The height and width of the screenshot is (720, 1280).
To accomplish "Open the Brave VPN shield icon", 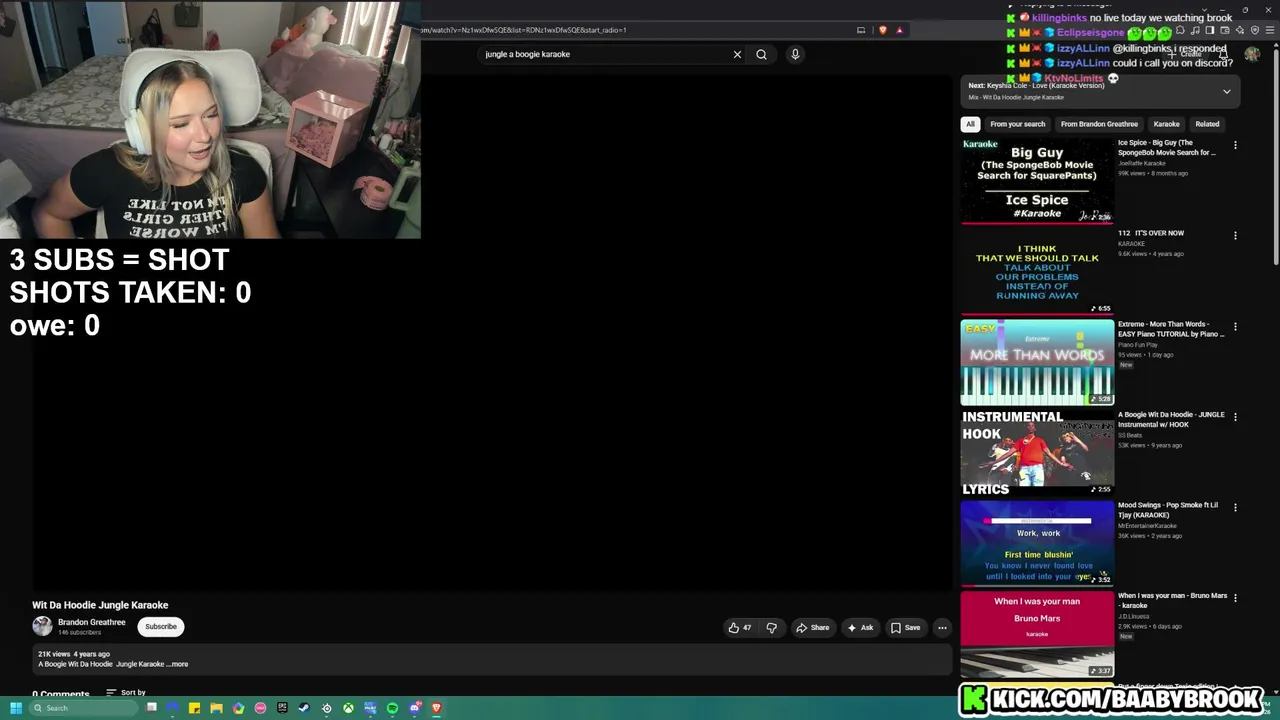I will click(x=1255, y=30).
